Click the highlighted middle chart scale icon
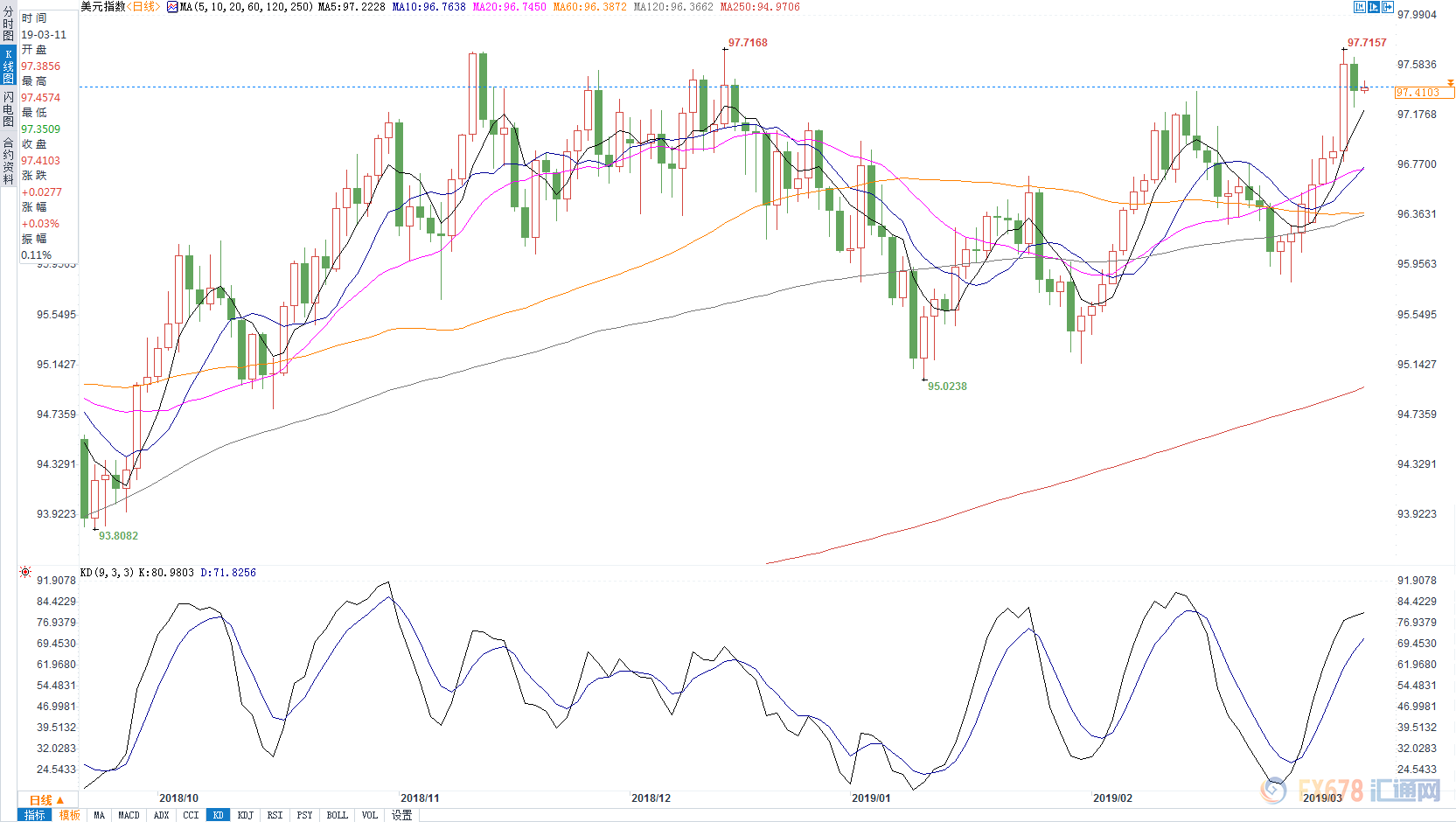This screenshot has width=1456, height=822. pyautogui.click(x=1373, y=7)
